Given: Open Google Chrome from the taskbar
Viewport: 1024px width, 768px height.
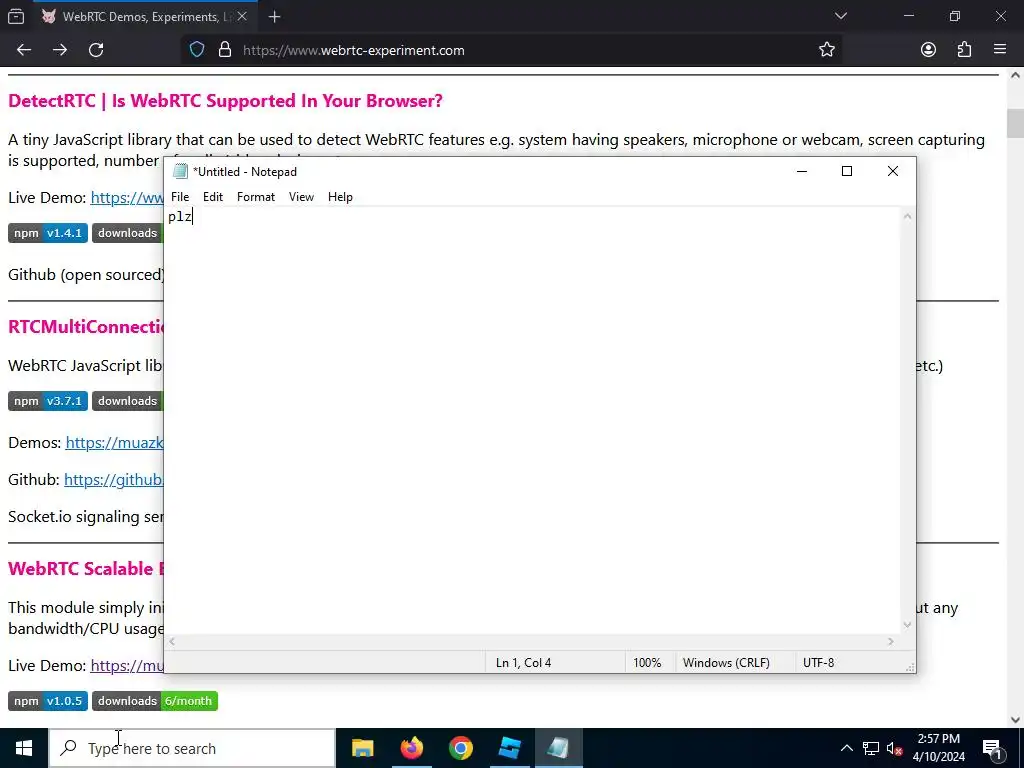Looking at the screenshot, I should click(460, 748).
